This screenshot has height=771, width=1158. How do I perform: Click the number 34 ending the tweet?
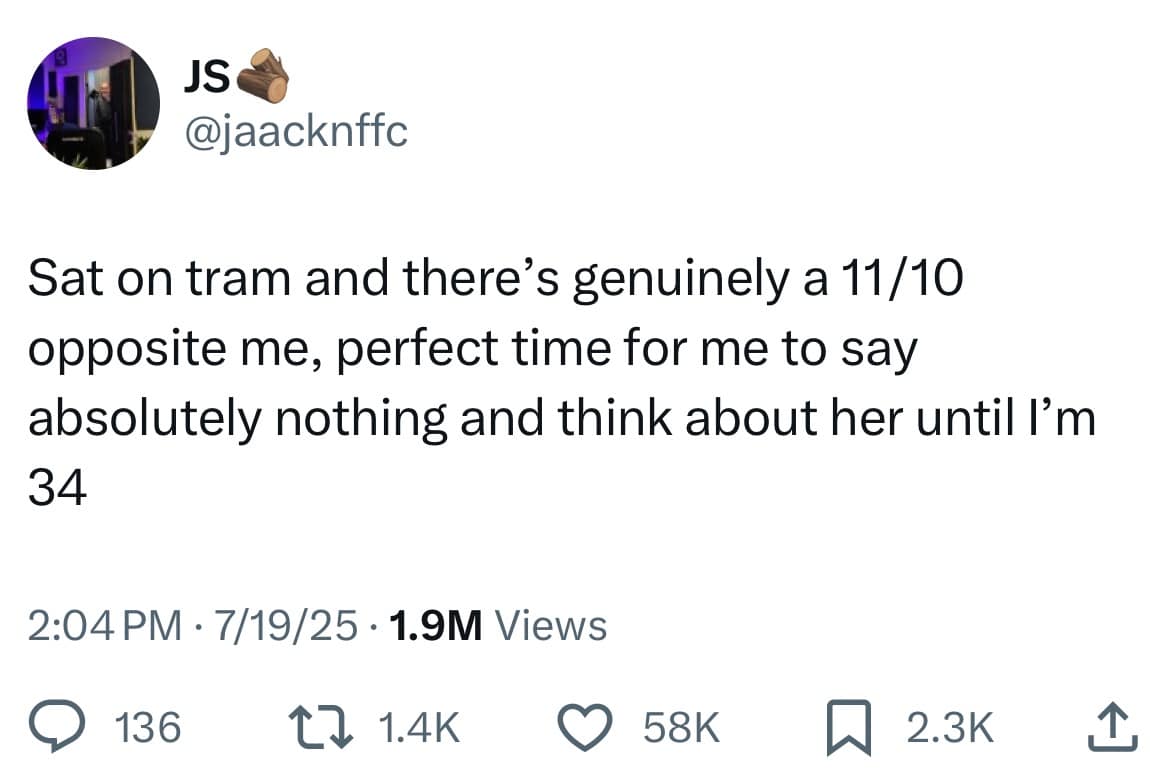(x=58, y=488)
